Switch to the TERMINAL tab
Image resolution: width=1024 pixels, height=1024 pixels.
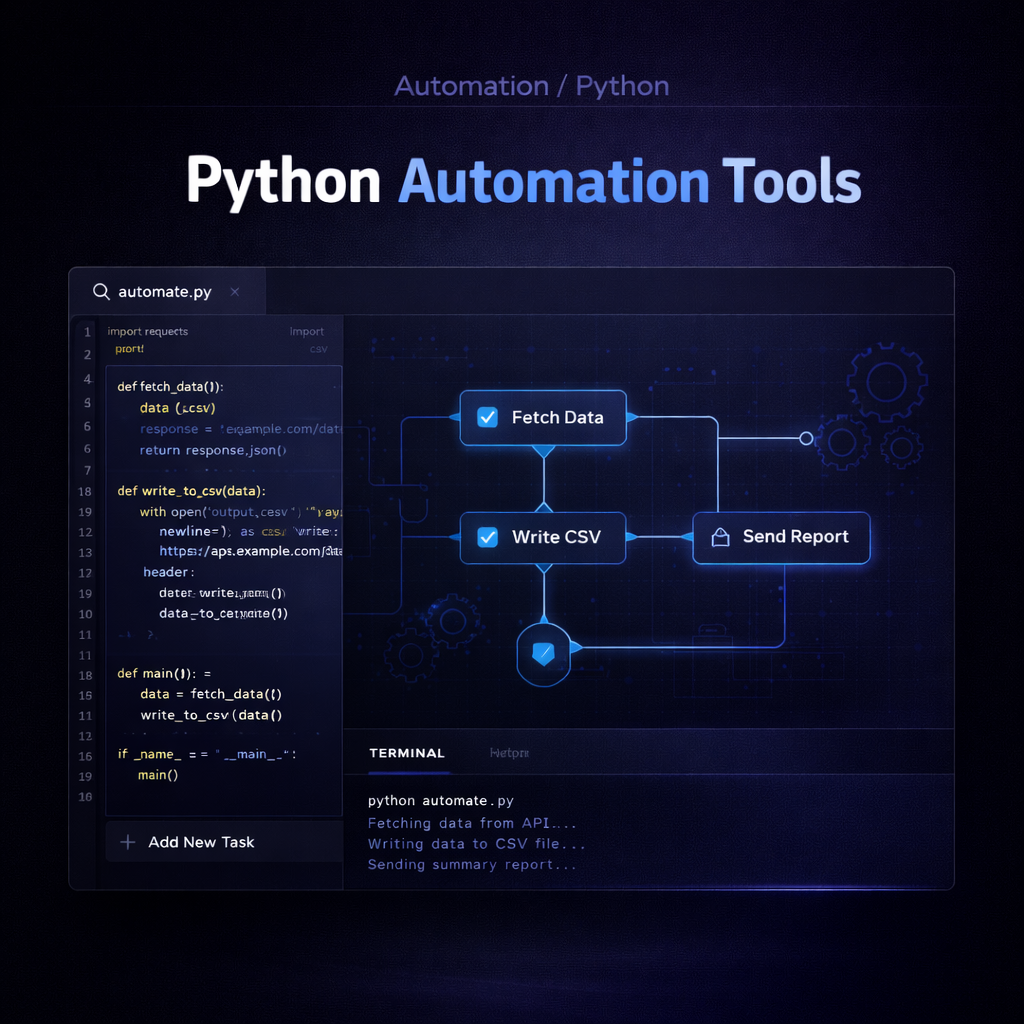coord(407,753)
